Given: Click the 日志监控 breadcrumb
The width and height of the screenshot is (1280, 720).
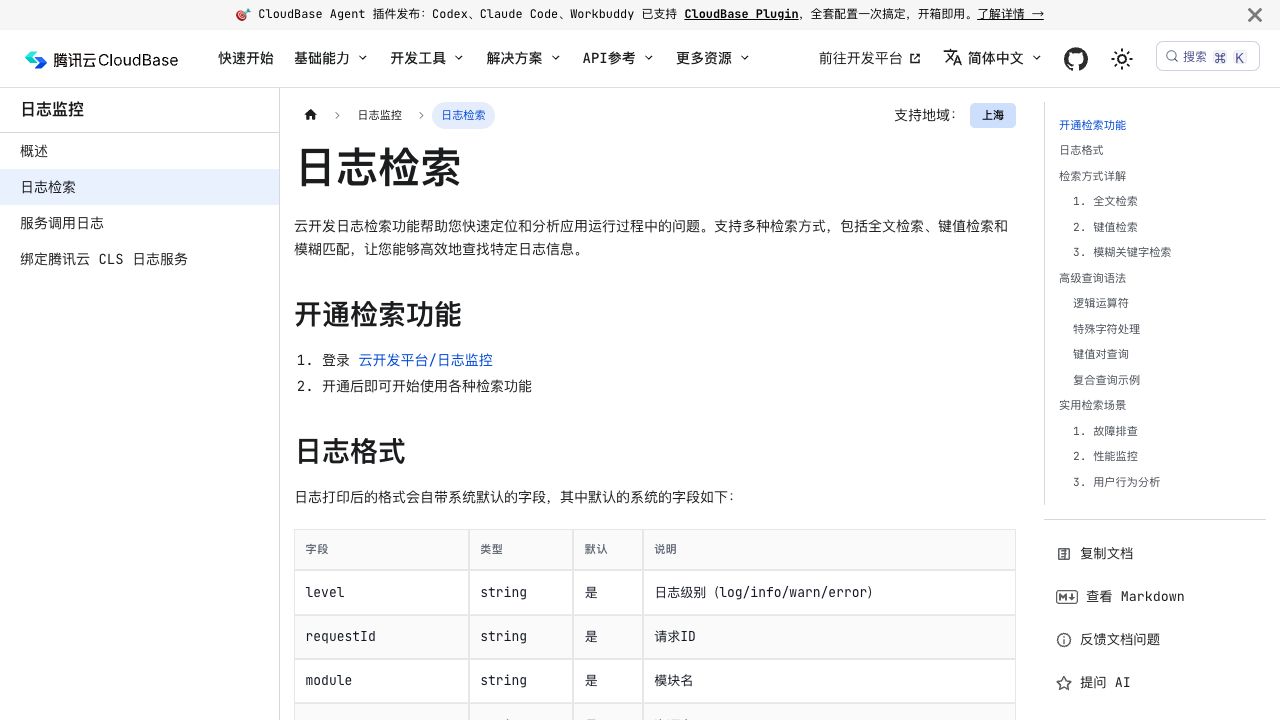Looking at the screenshot, I should (380, 115).
